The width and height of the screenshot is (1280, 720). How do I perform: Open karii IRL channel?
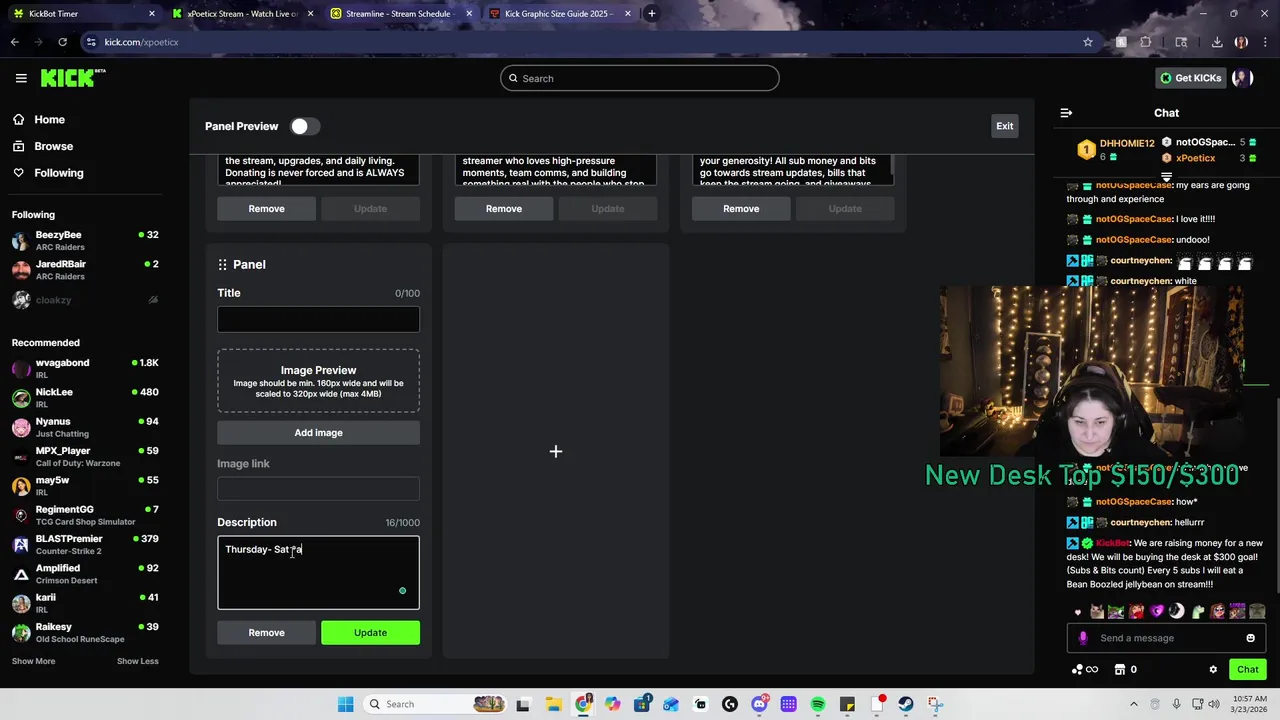pyautogui.click(x=85, y=603)
